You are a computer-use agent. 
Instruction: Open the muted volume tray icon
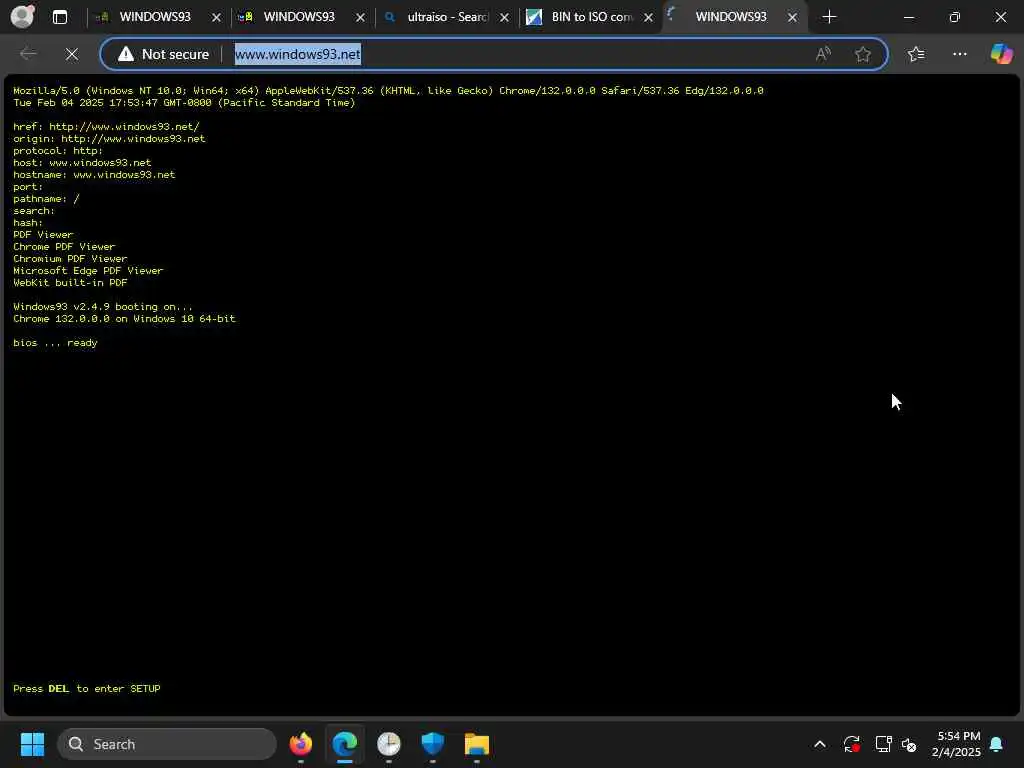(x=909, y=744)
